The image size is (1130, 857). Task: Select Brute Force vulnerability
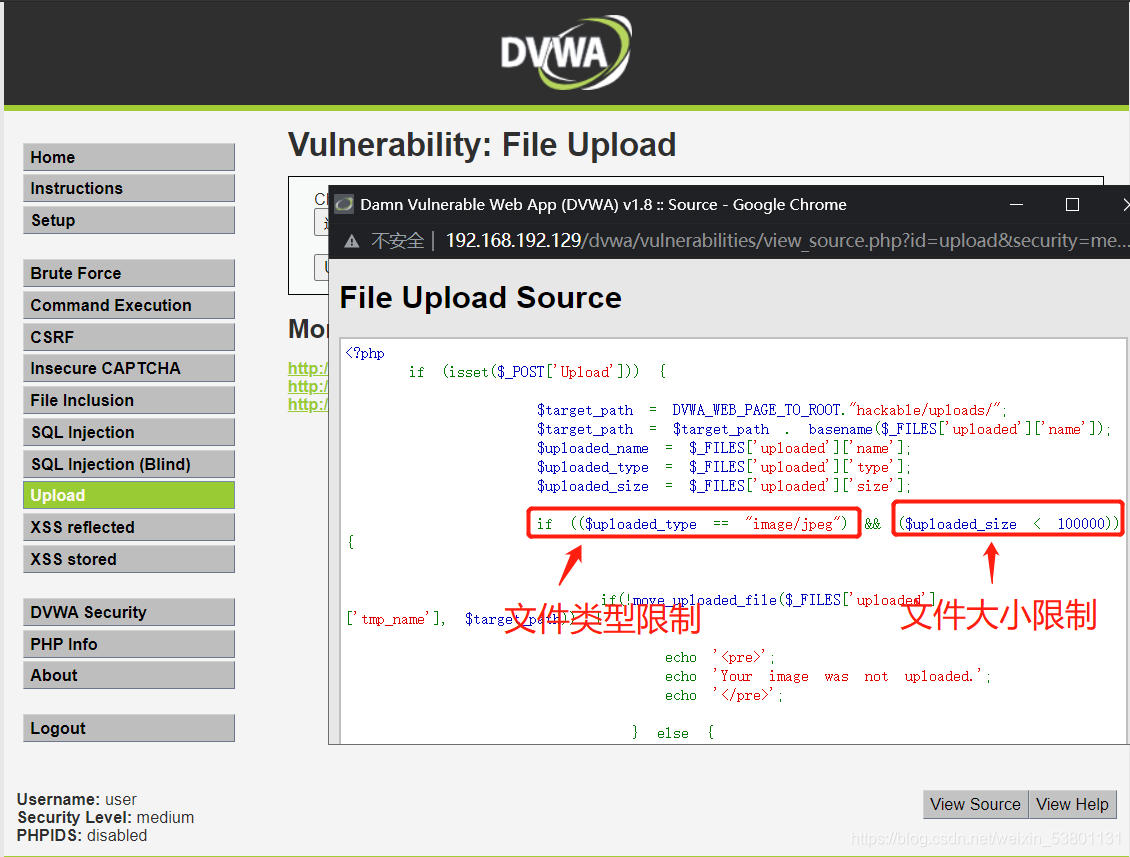(129, 273)
